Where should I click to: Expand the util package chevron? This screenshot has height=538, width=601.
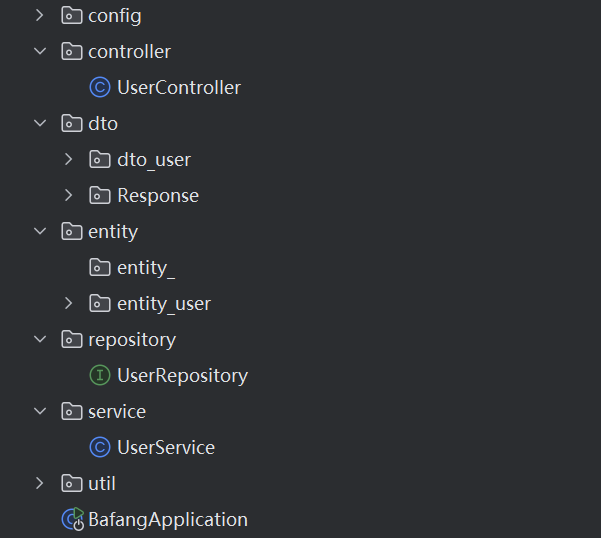[x=39, y=483]
